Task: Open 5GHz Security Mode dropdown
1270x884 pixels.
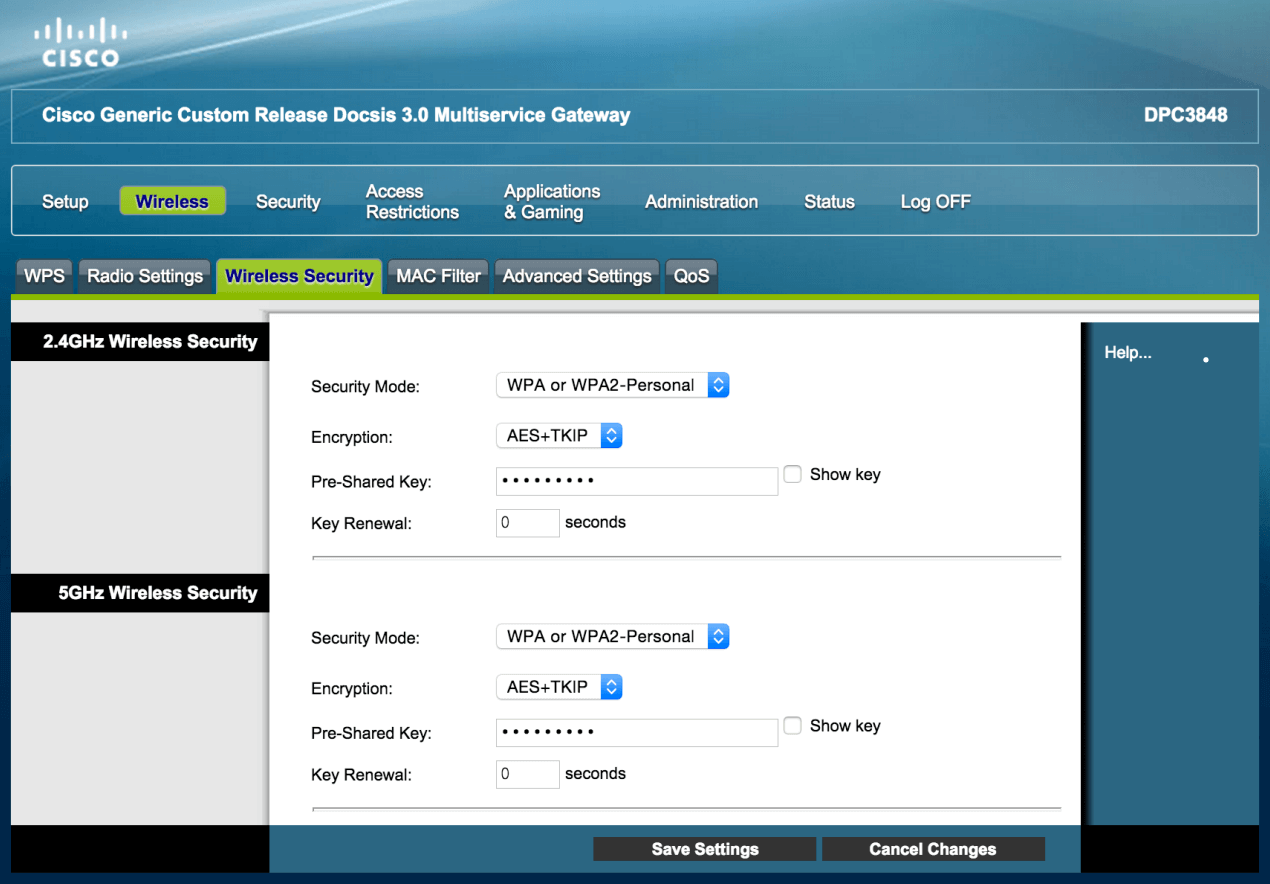Action: [612, 636]
